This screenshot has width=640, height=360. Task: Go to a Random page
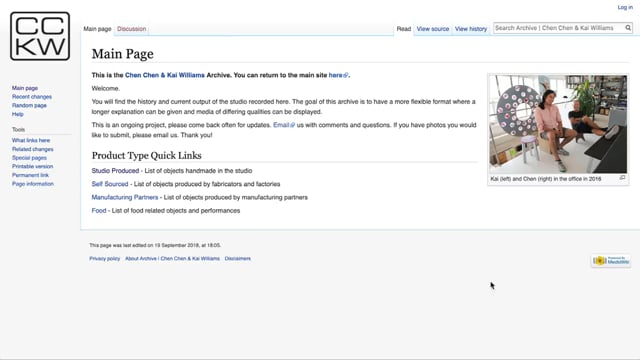[29, 105]
